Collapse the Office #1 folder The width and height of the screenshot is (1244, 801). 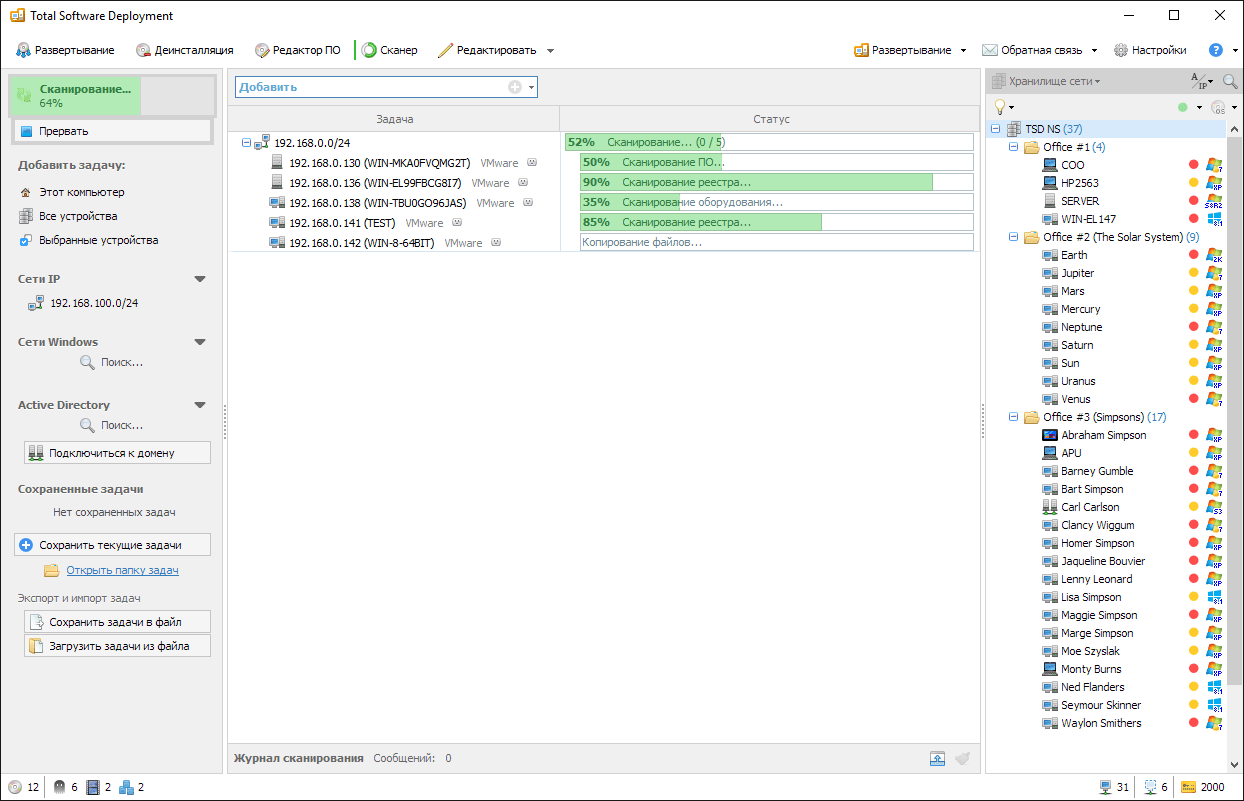tap(1013, 147)
